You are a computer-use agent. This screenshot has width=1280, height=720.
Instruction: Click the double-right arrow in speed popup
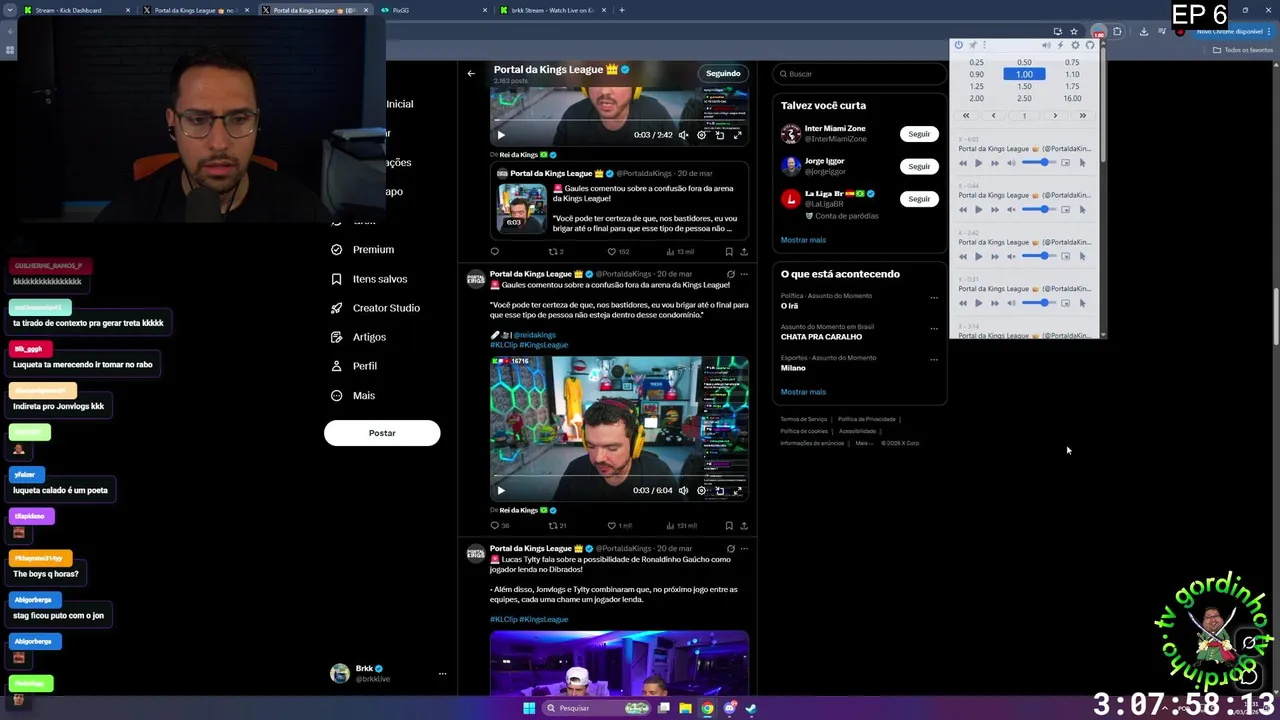tap(1082, 116)
